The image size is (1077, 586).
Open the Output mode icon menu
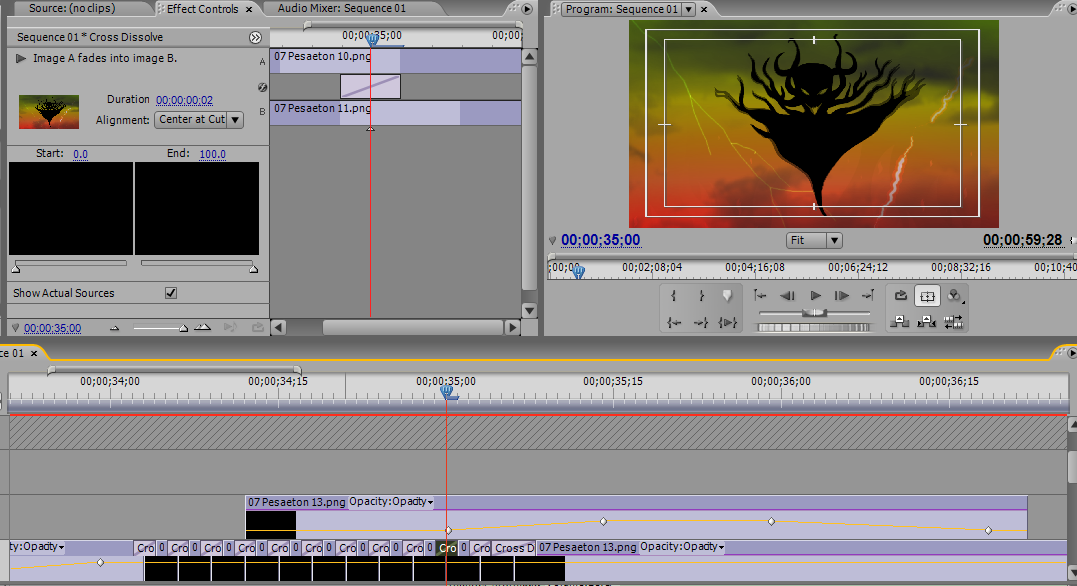point(955,296)
